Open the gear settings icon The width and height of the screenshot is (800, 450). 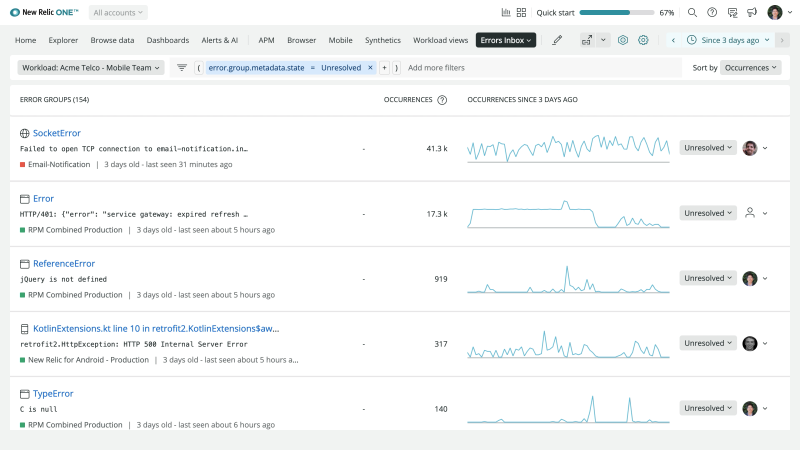[643, 40]
